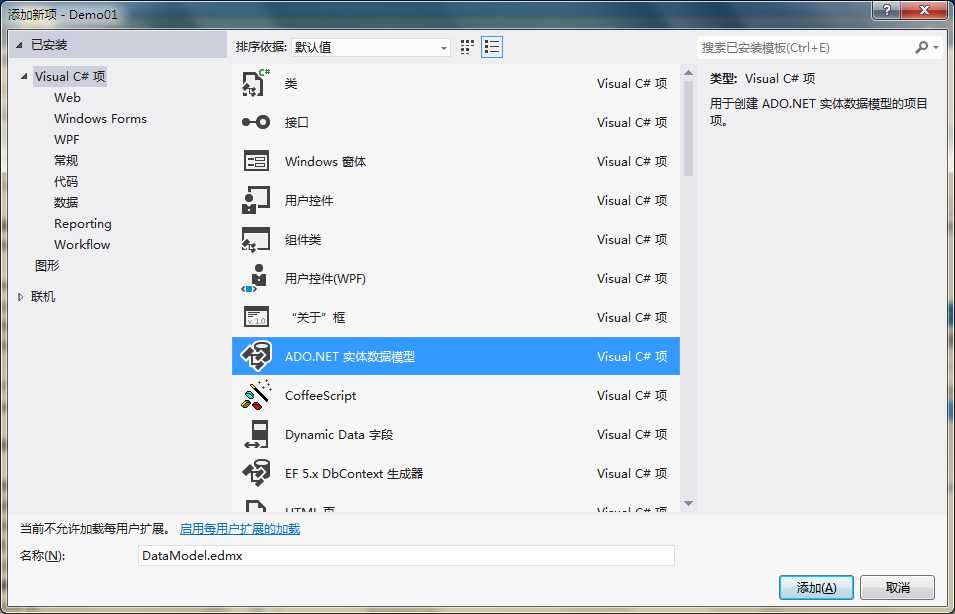Open the help question mark button

[x=889, y=9]
